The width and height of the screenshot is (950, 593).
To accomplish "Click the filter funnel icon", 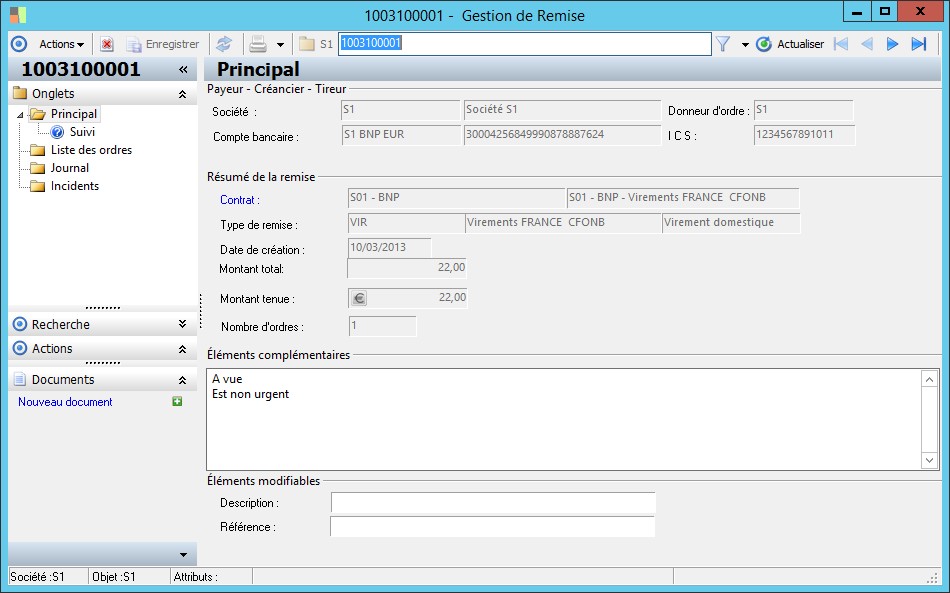I will click(x=723, y=44).
